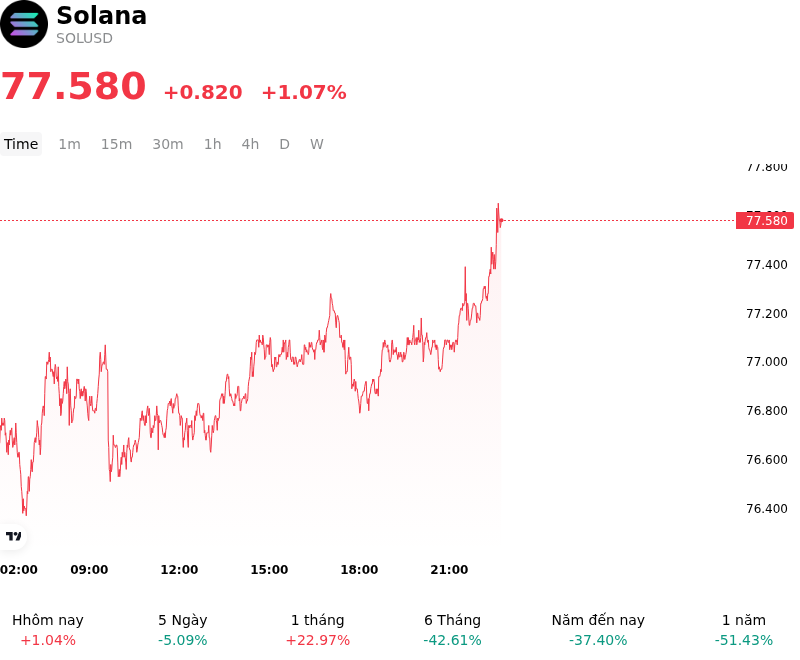
Task: Choose the 1 tháng performance range
Action: (318, 630)
